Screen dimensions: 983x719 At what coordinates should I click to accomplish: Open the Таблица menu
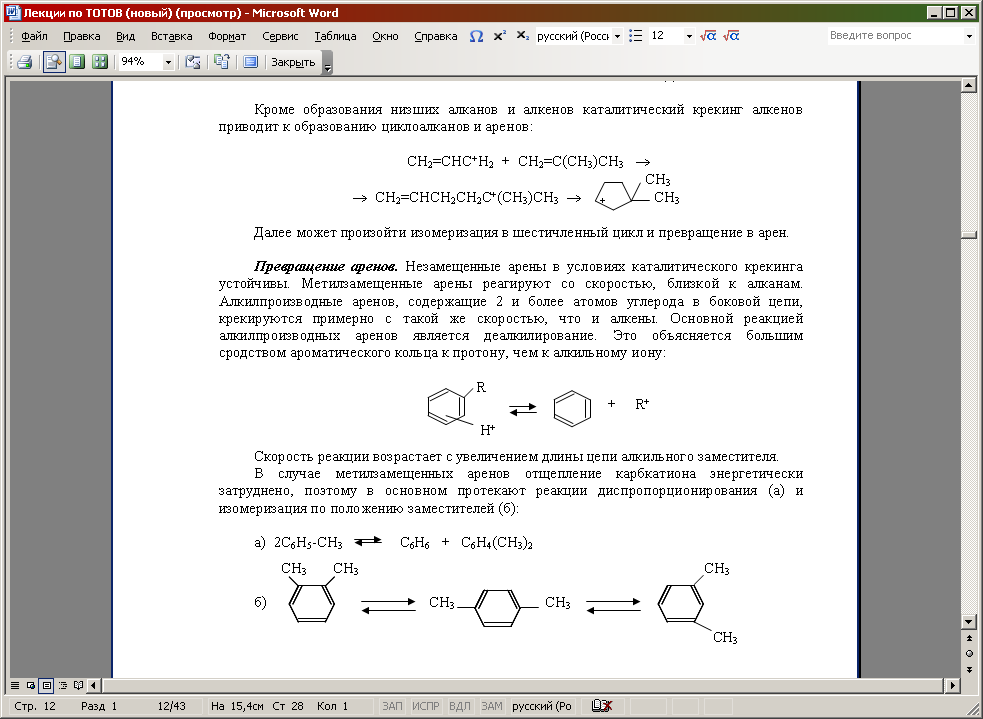[335, 36]
